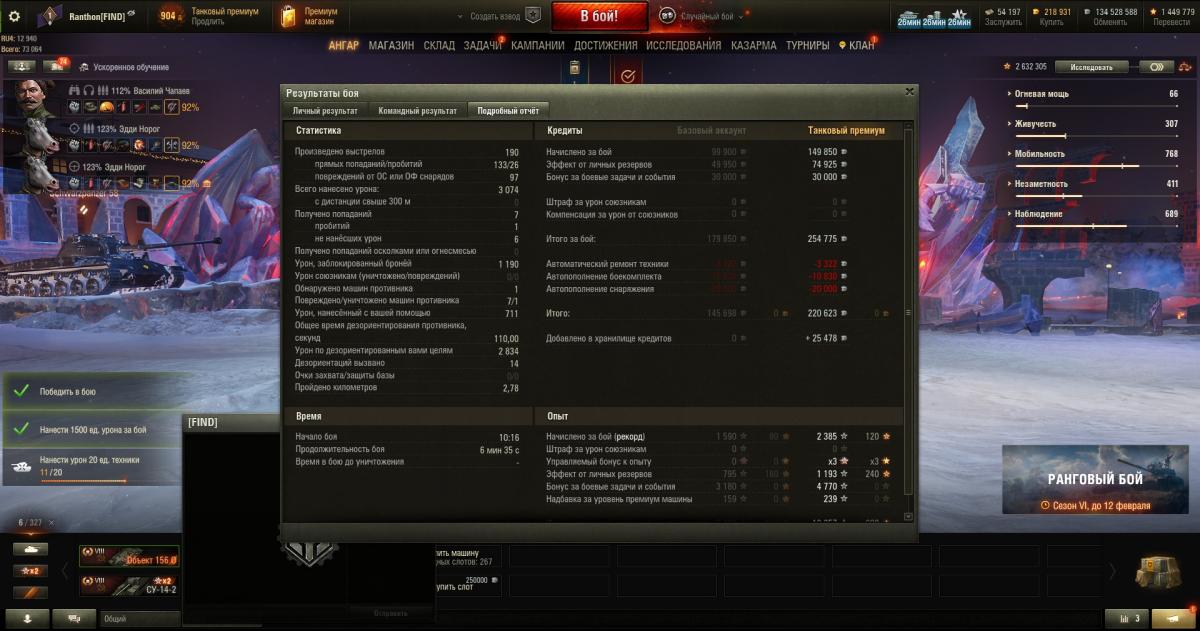Toggle the x2 bonus tank filter
This screenshot has height=631, width=1200.
click(x=29, y=570)
